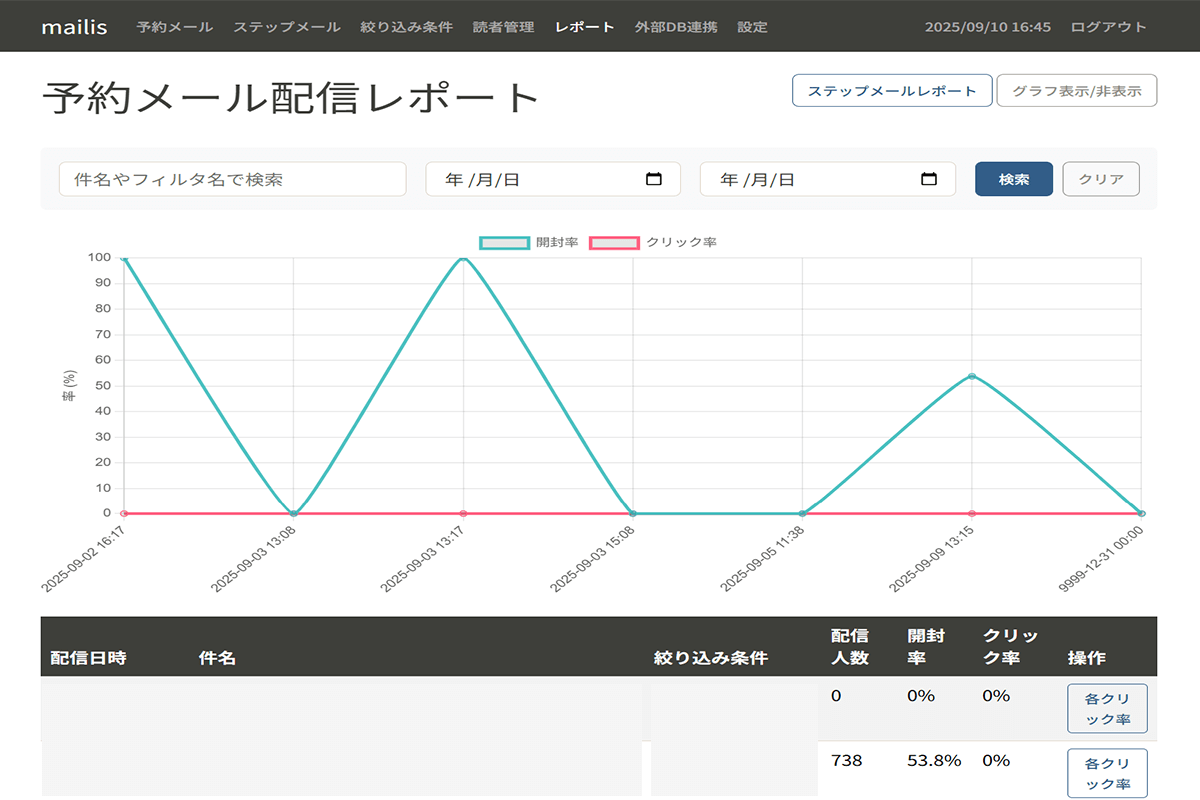Click 各クリック率 button in 738 row

point(1106,772)
